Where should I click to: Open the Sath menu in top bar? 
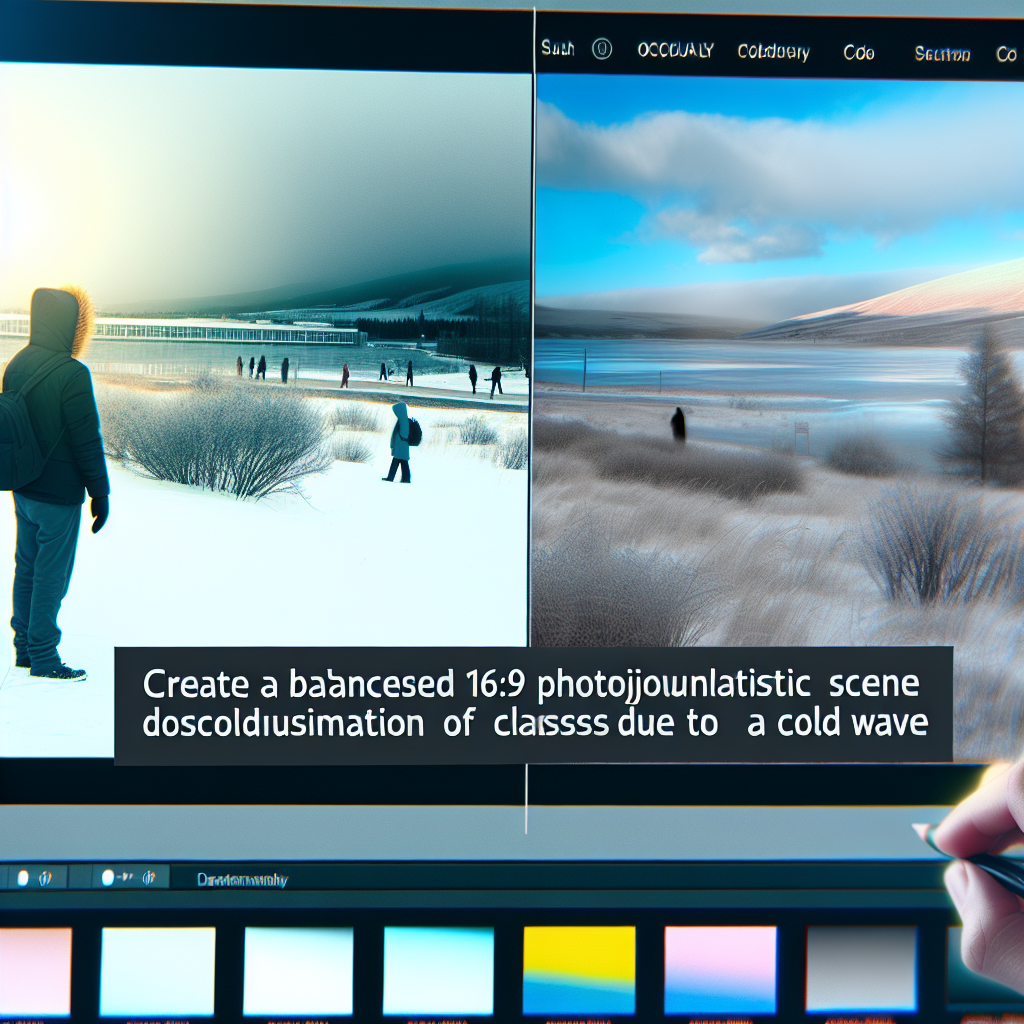[557, 49]
